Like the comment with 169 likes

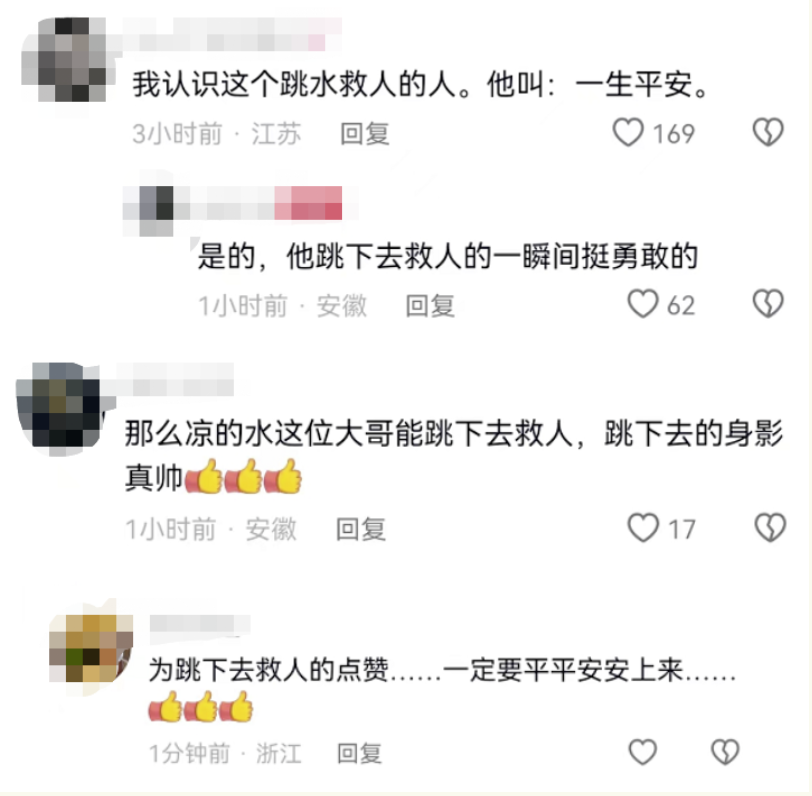point(628,133)
